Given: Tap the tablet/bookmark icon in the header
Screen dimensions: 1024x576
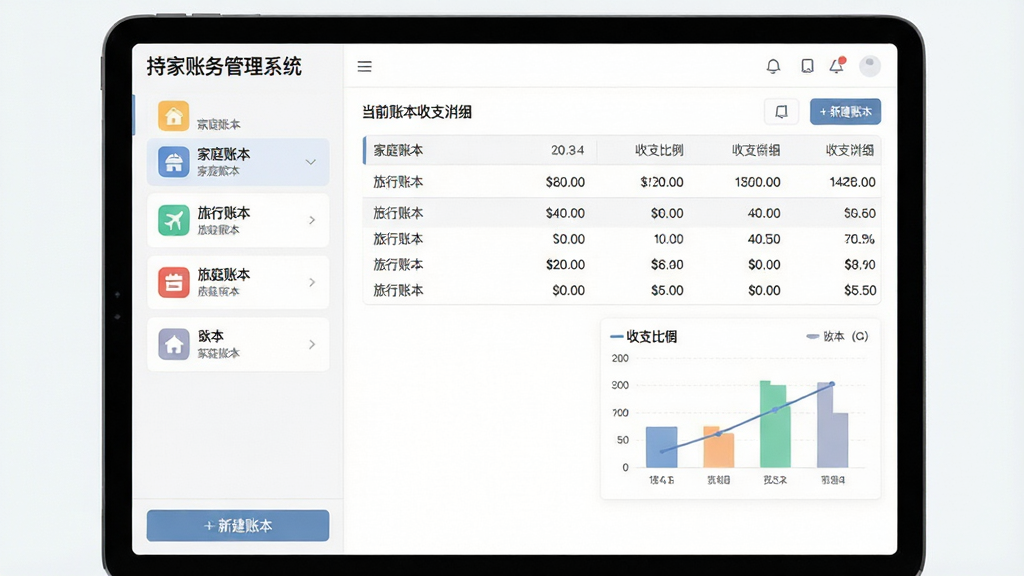Looking at the screenshot, I should (807, 66).
